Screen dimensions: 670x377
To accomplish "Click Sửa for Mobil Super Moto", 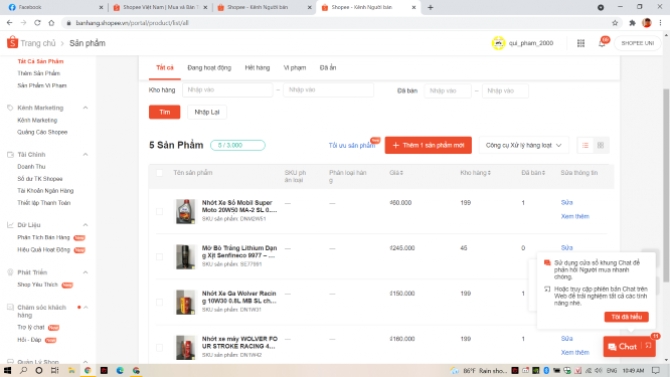I will click(567, 202).
